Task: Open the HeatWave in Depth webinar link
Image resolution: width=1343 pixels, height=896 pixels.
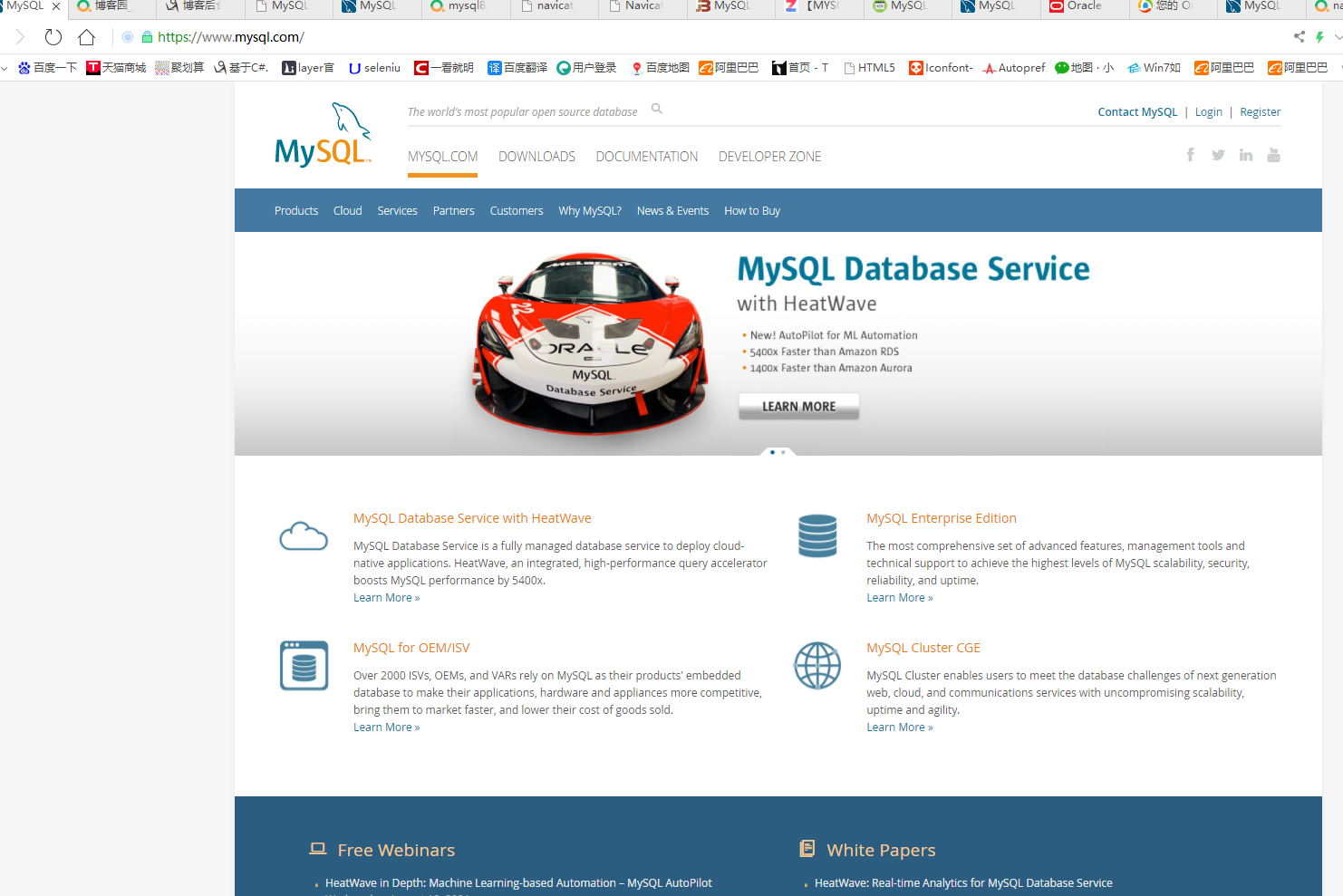Action: tap(518, 882)
